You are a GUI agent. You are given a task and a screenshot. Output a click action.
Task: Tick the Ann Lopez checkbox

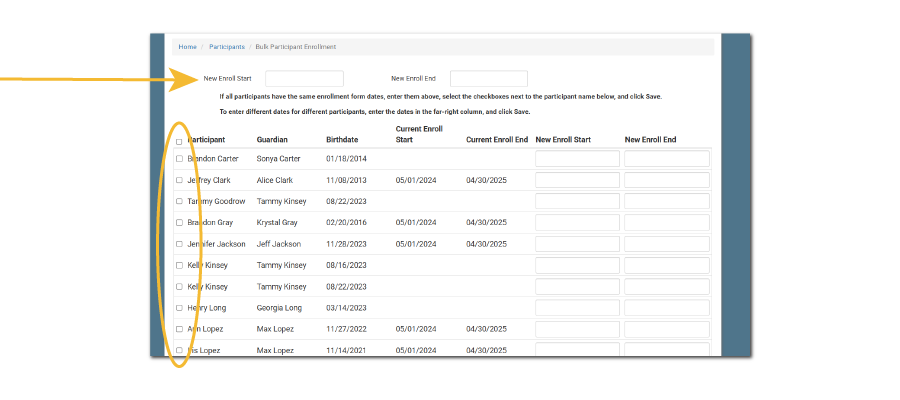(179, 328)
